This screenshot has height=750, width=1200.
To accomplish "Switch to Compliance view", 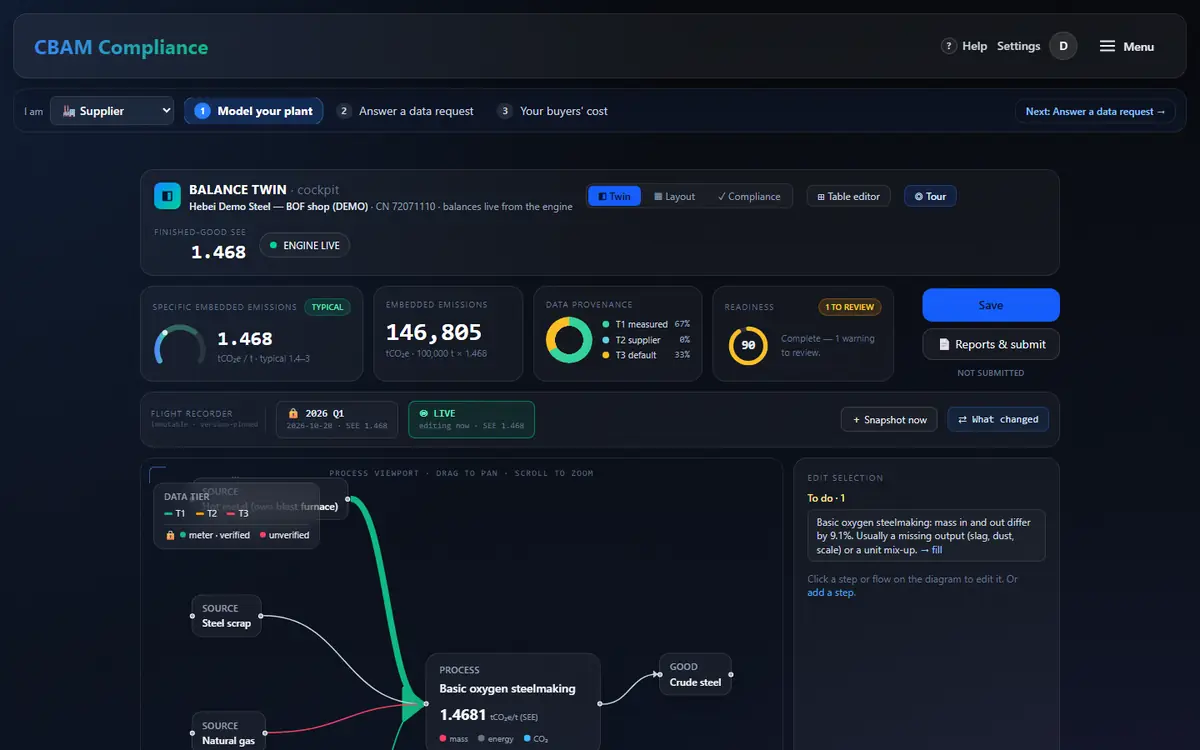I will [x=749, y=196].
